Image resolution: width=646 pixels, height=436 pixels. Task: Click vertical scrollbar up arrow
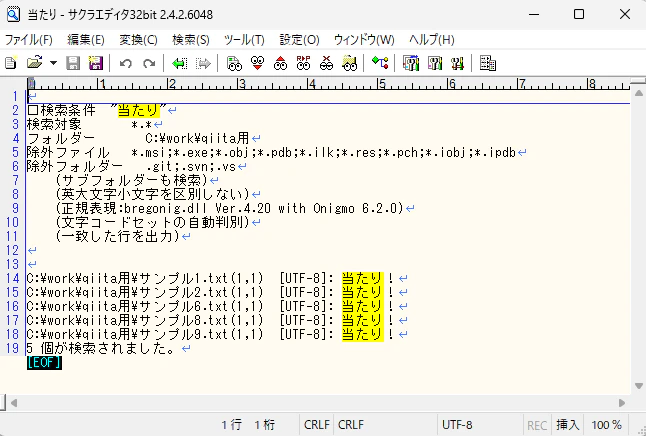coord(639,93)
